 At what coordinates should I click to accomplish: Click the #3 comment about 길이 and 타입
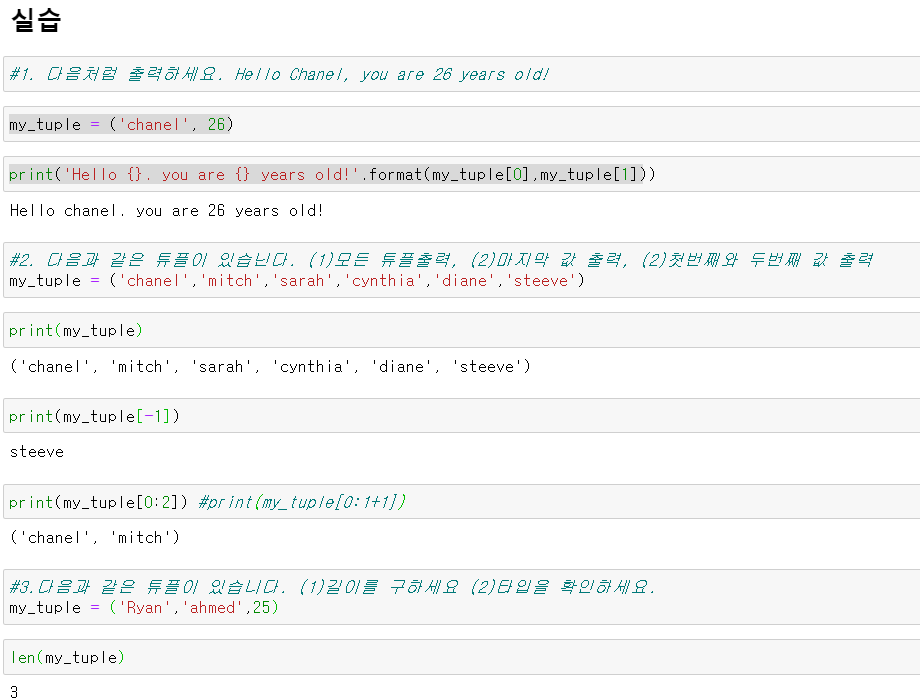click(332, 586)
